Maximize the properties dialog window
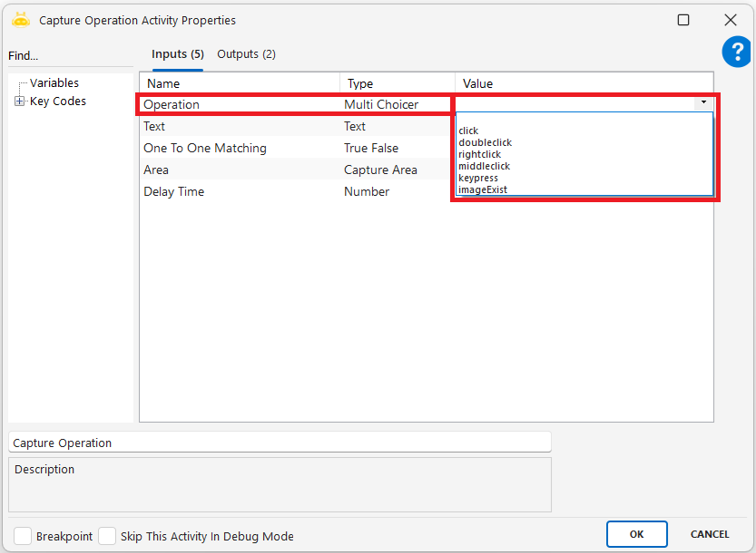 pyautogui.click(x=683, y=20)
